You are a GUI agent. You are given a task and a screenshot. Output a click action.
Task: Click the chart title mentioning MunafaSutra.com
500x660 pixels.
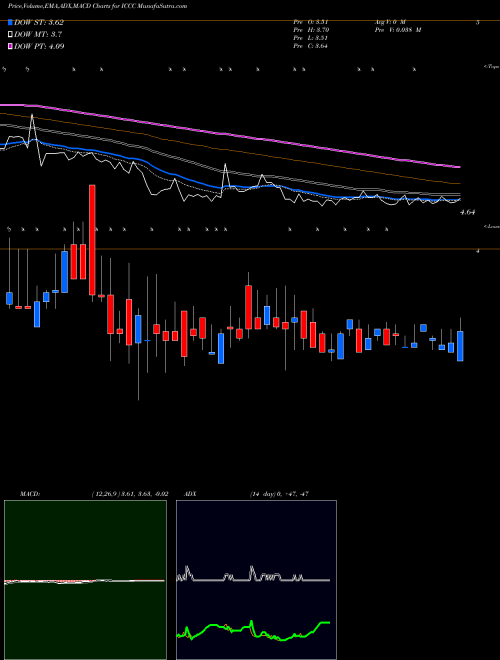click(98, 6)
